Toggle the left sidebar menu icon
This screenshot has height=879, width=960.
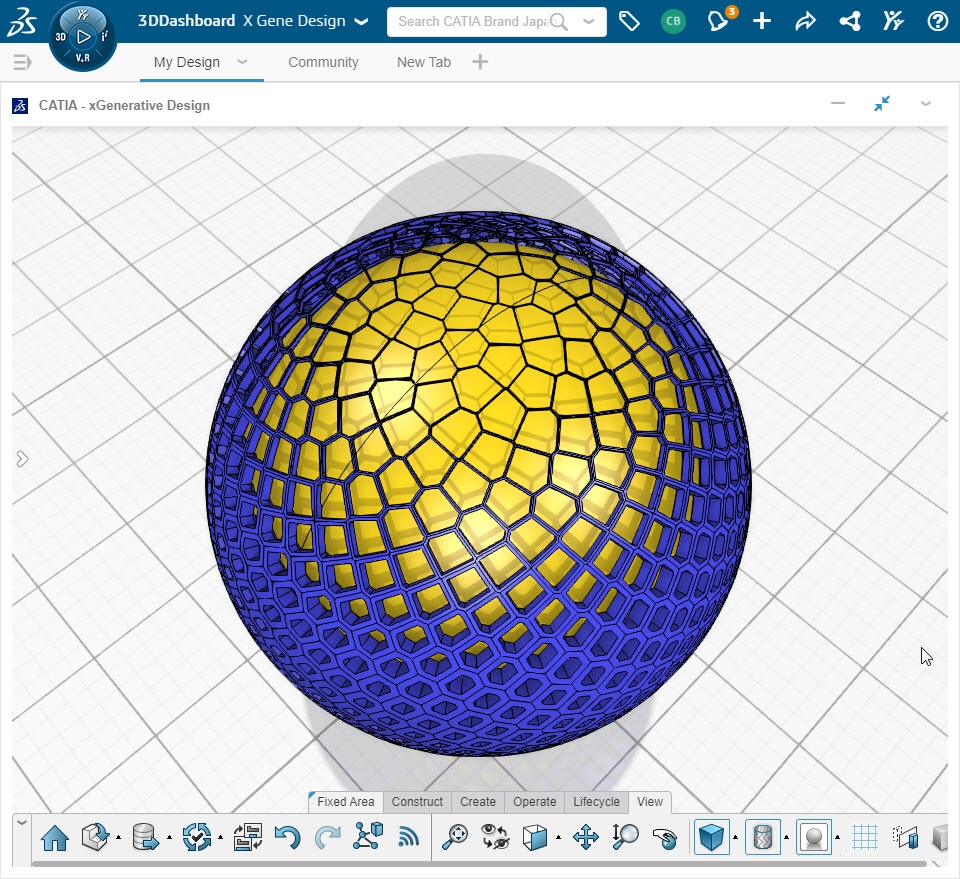(22, 62)
